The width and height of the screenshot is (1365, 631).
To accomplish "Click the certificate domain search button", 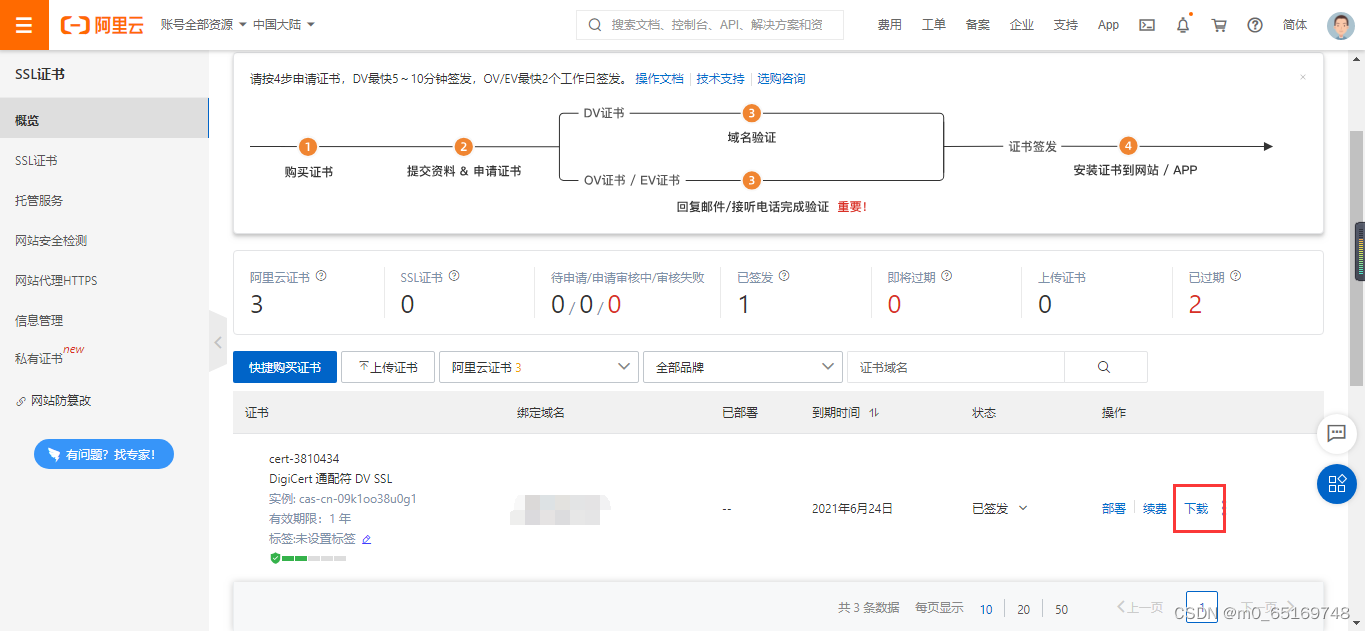I will coord(1105,367).
